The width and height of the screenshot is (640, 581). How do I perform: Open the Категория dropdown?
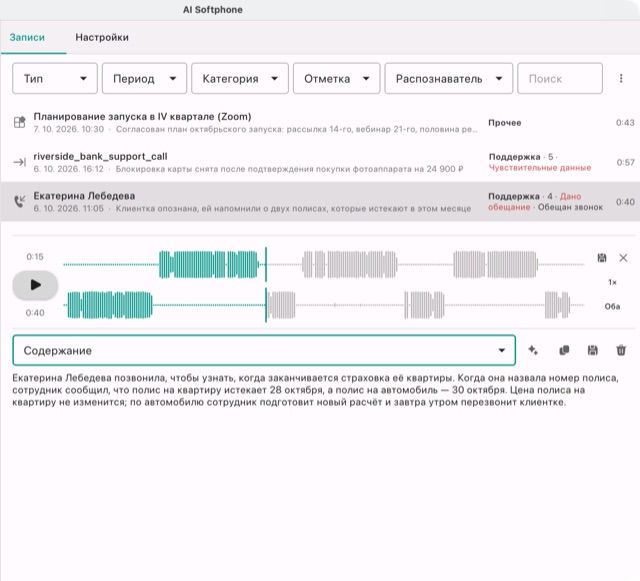click(x=240, y=78)
